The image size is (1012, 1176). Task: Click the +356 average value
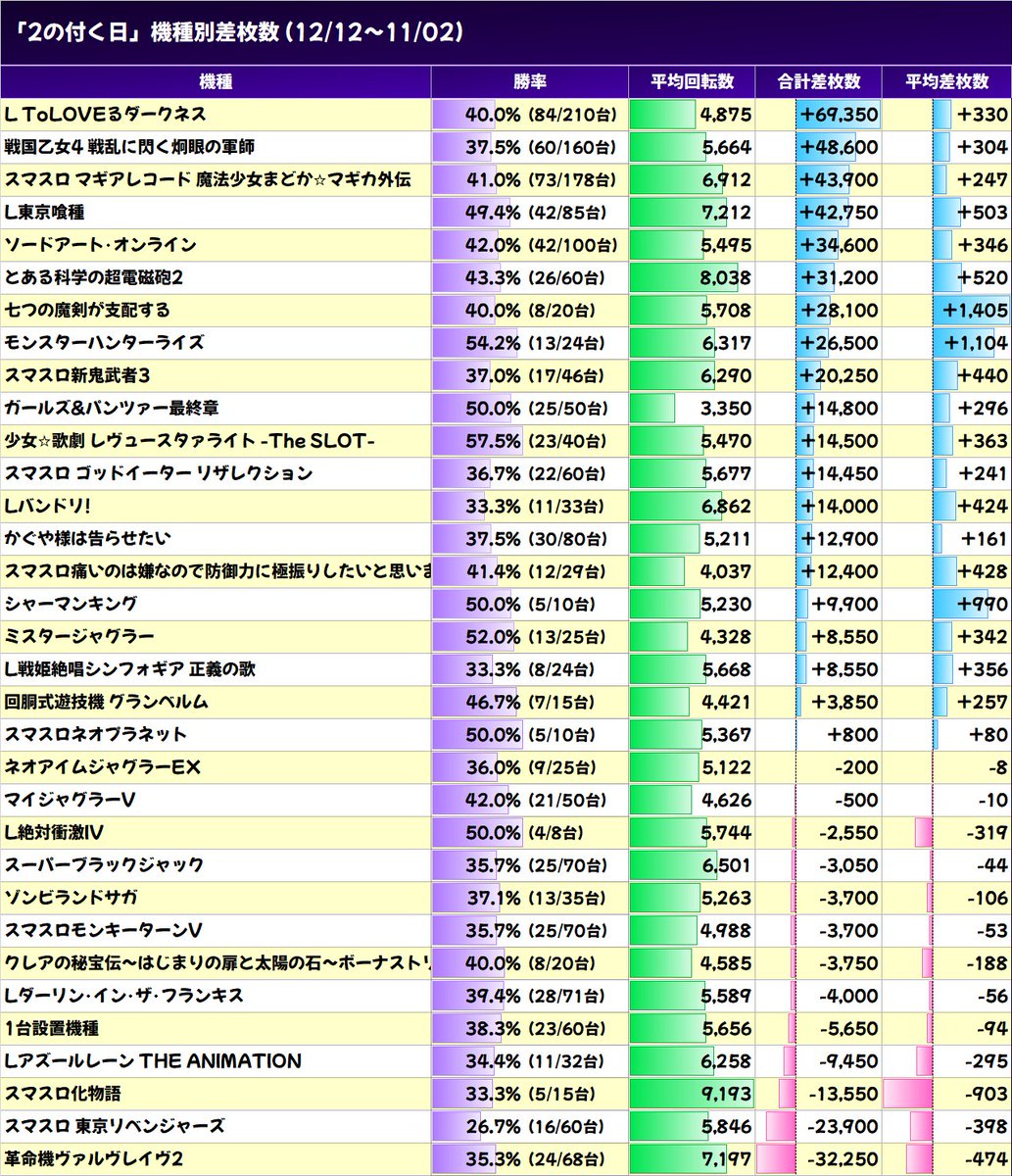(x=983, y=669)
